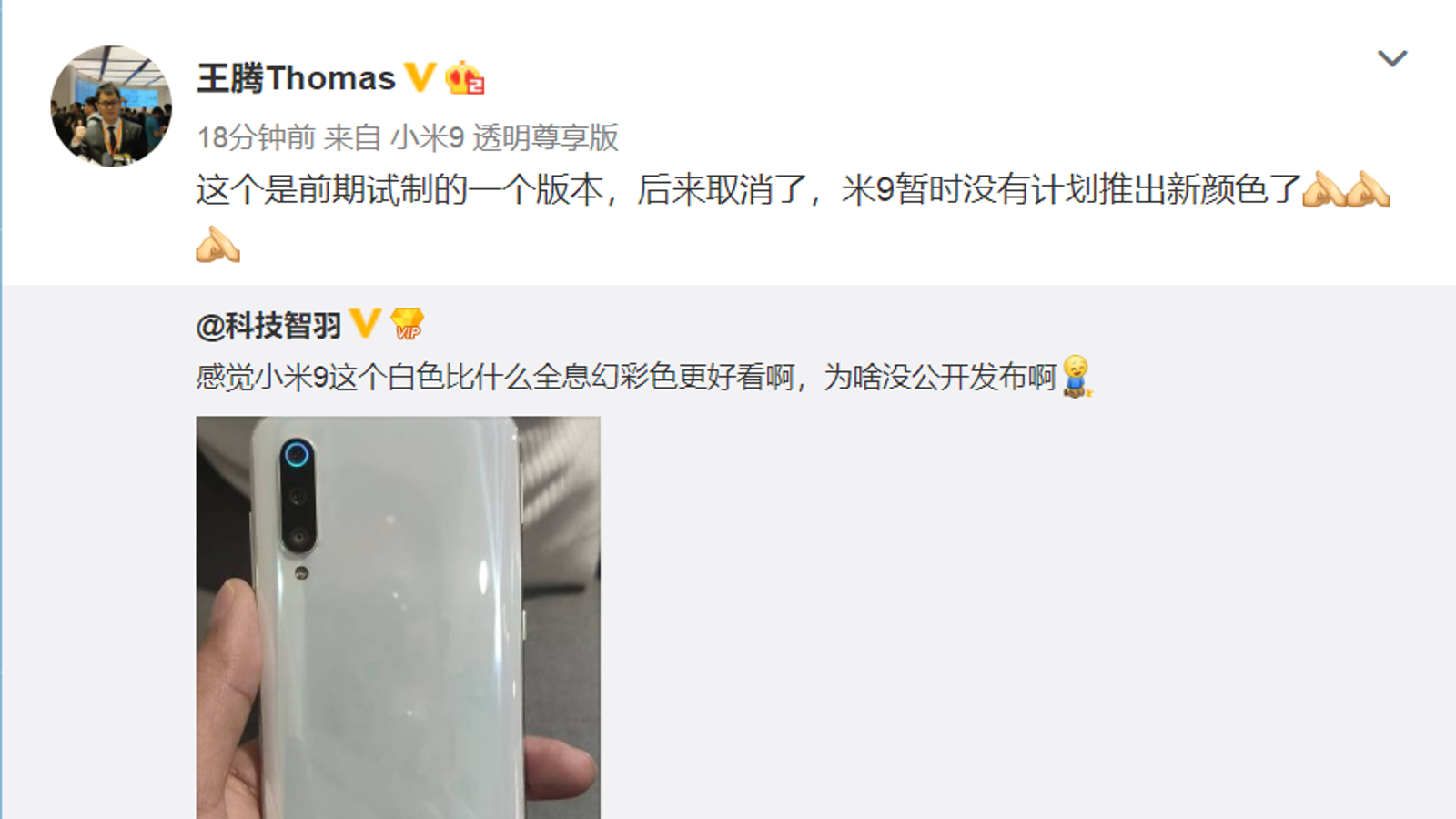Click the 王腾Thomas username
The width and height of the screenshot is (1456, 819).
click(297, 79)
